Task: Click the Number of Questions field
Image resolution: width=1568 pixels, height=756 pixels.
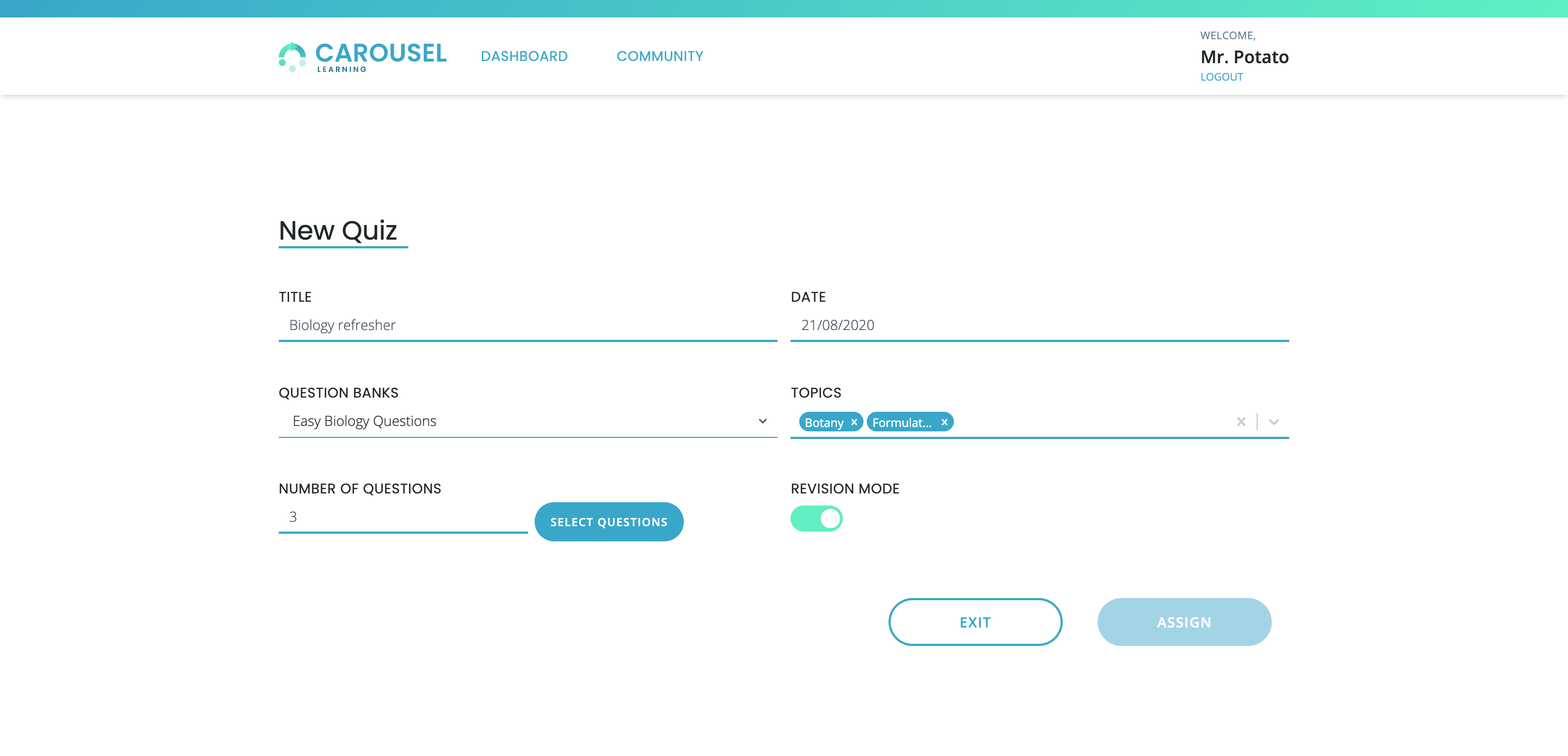Action: tap(403, 517)
